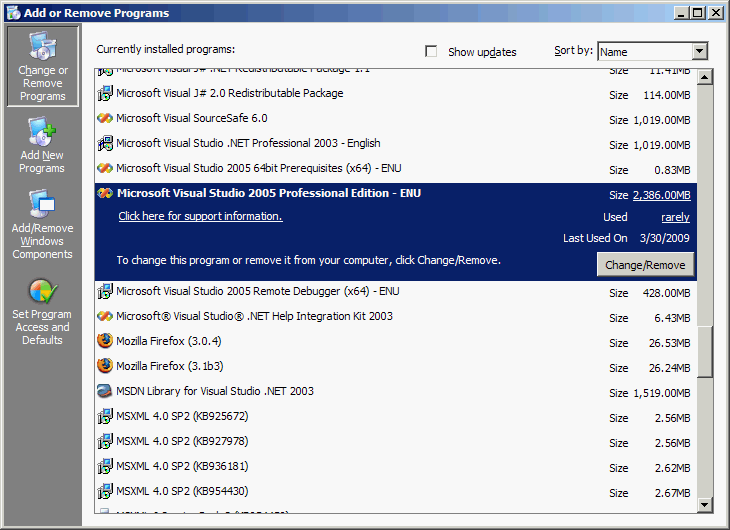
Task: Click MSXML 4.0 SP2 (KB927978) icon
Action: [x=105, y=441]
